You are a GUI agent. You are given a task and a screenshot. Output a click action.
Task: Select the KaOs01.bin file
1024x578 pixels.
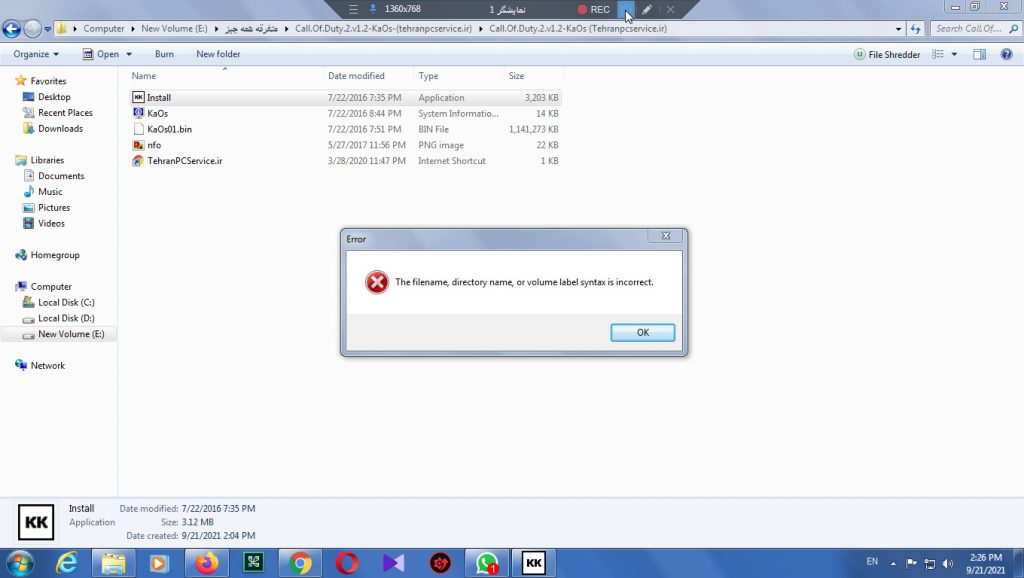click(169, 129)
